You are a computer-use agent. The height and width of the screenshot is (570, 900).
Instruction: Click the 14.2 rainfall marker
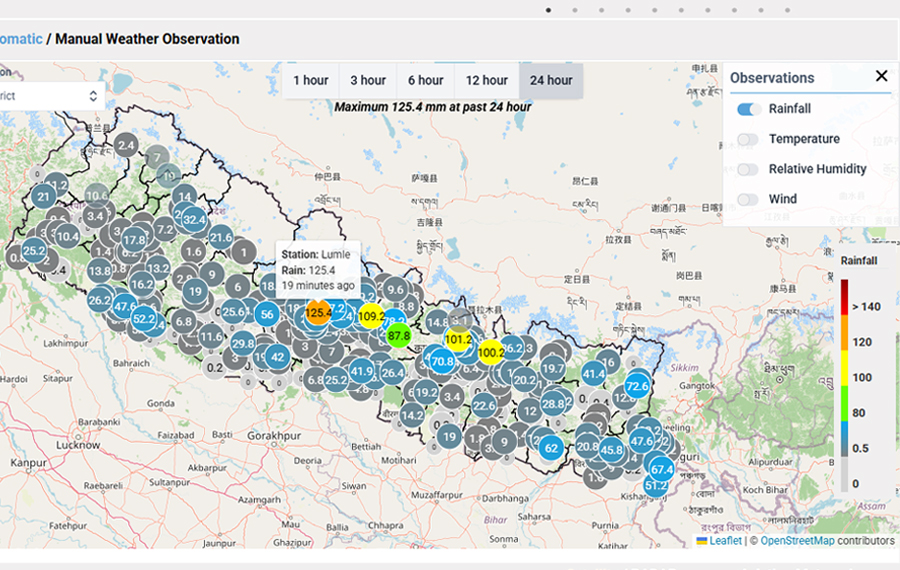click(412, 414)
